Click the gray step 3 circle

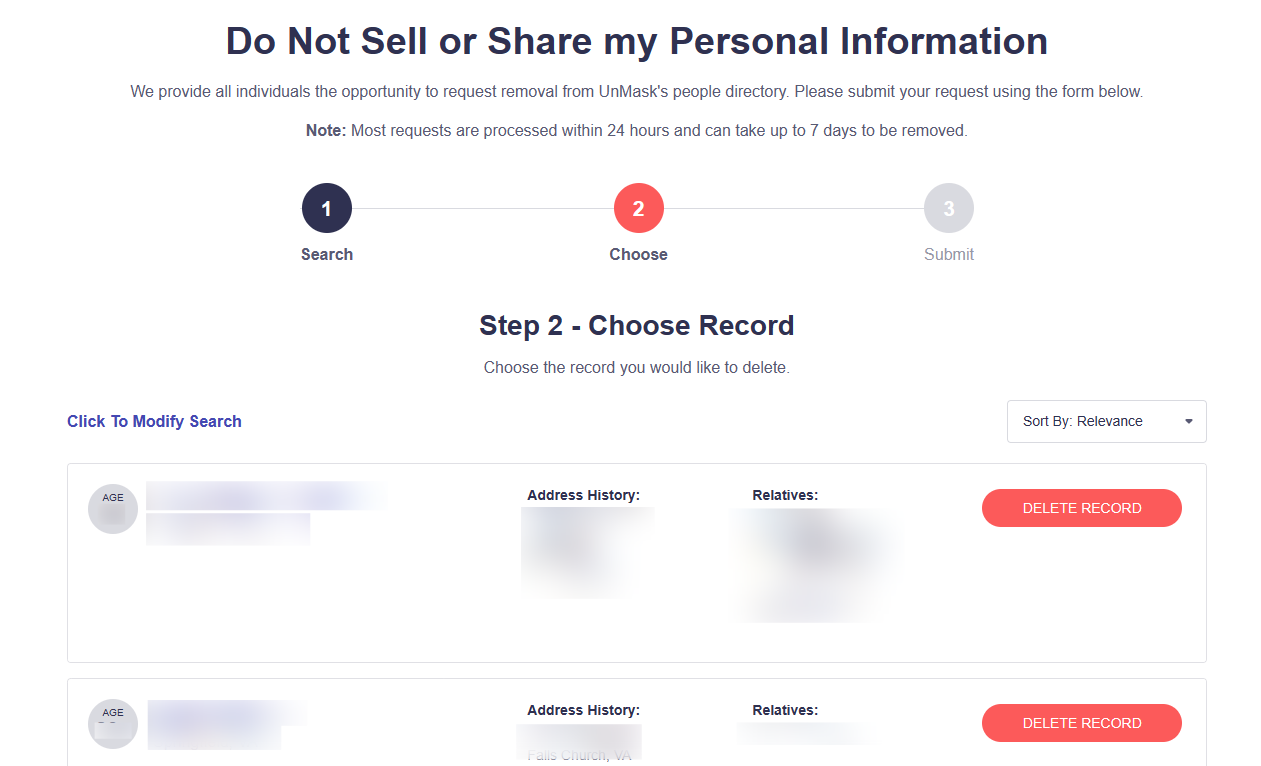tap(949, 209)
